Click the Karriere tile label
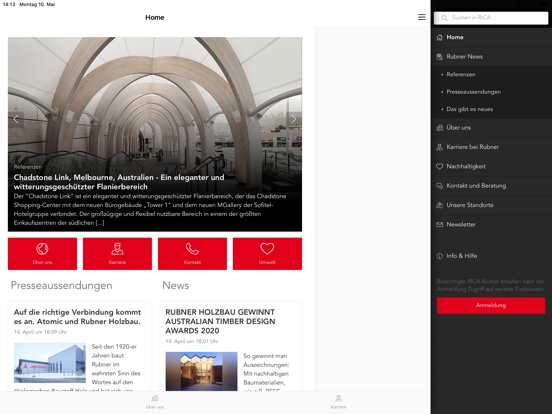The height and width of the screenshot is (414, 552). [117, 262]
